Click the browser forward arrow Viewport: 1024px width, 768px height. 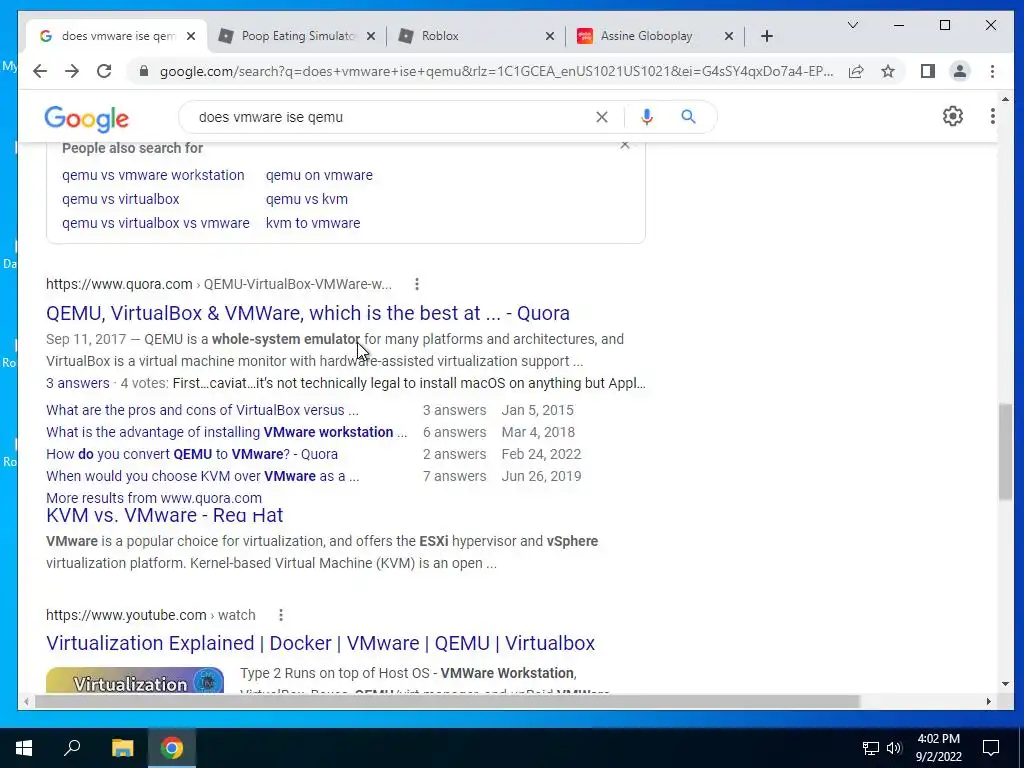click(72, 71)
